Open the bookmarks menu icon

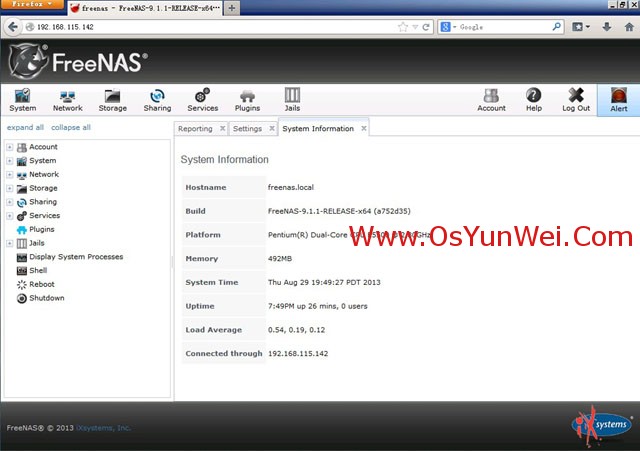[581, 27]
